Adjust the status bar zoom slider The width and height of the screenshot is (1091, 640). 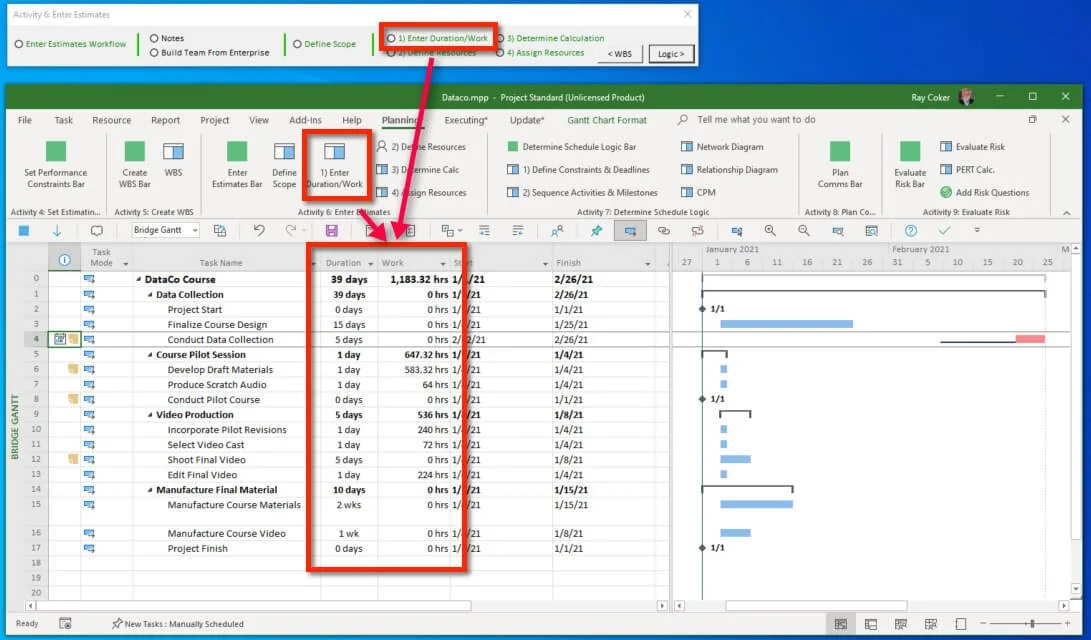click(1033, 624)
